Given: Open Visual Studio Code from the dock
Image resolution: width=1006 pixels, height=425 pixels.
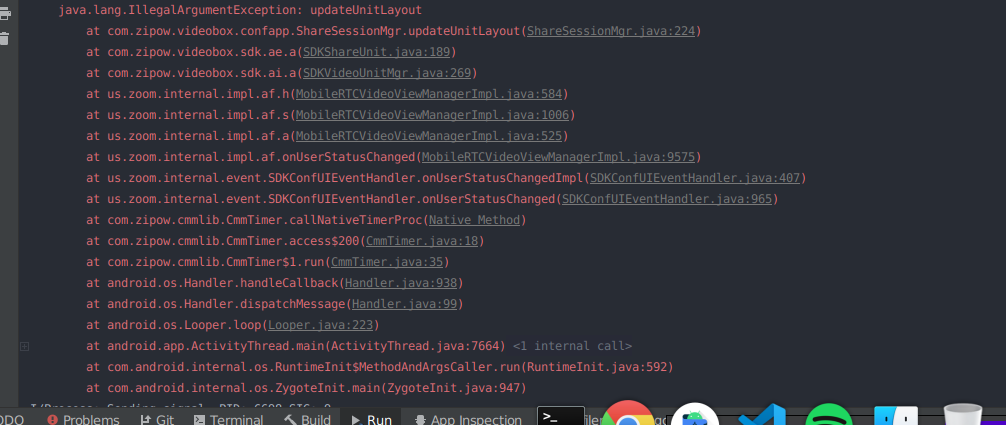Looking at the screenshot, I should [x=763, y=415].
